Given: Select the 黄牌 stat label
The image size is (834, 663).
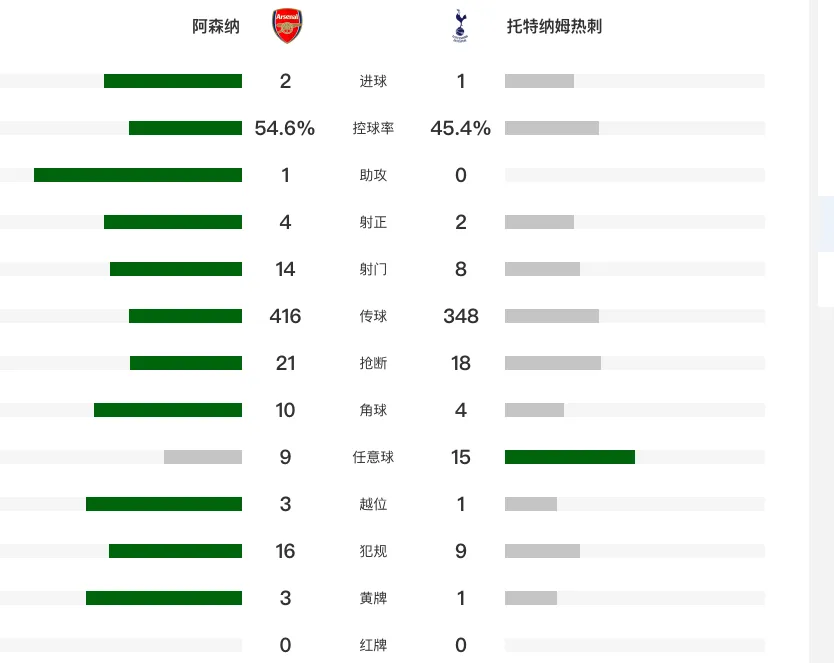Looking at the screenshot, I should point(373,598).
